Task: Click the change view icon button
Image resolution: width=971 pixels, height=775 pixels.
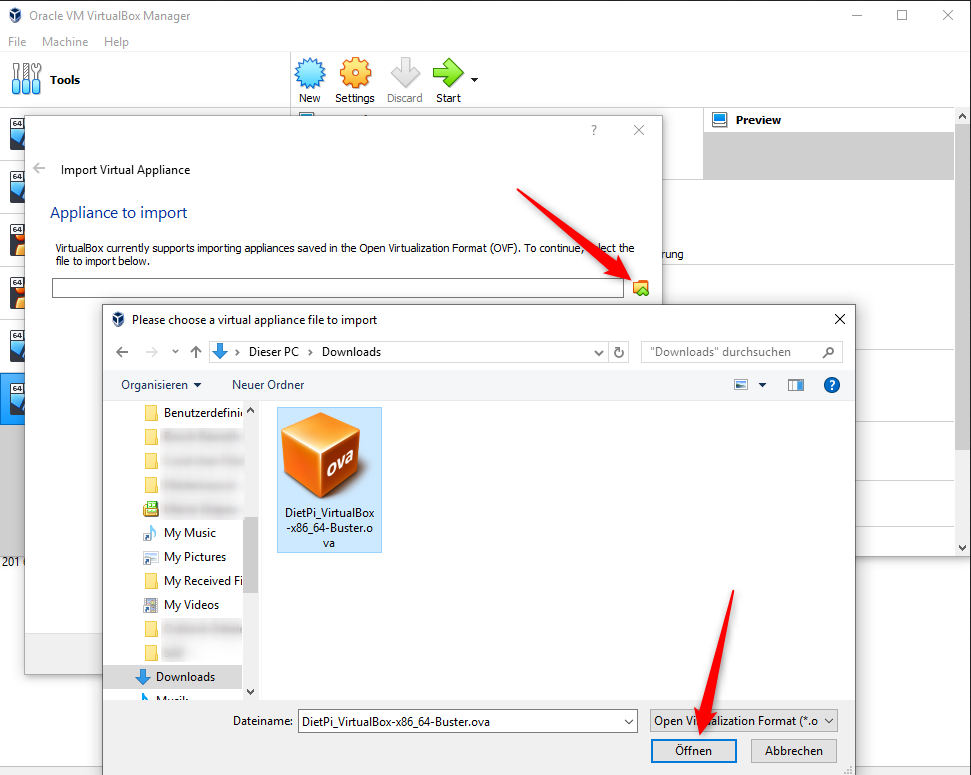Action: click(x=741, y=385)
